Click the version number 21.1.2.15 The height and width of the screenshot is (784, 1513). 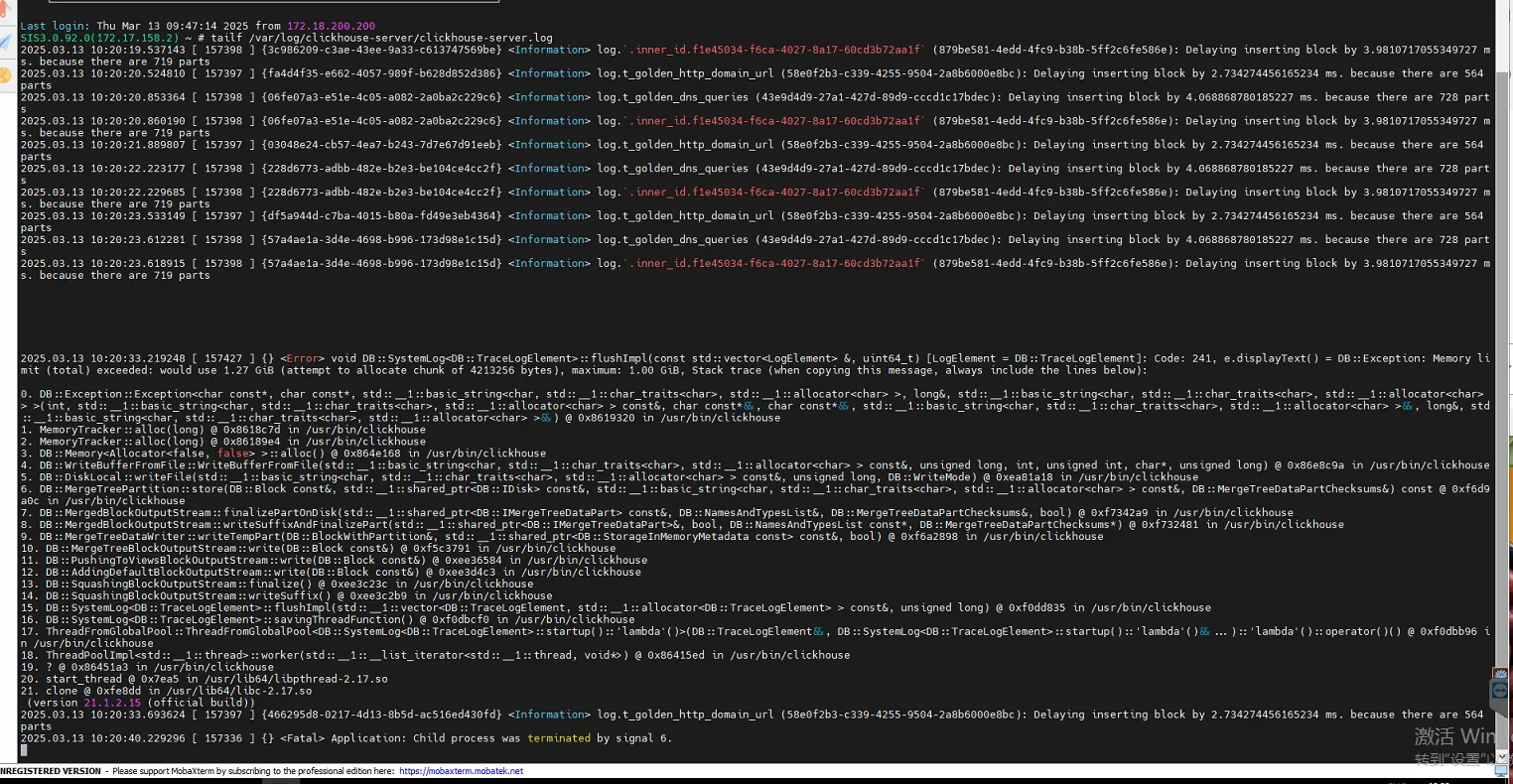110,703
